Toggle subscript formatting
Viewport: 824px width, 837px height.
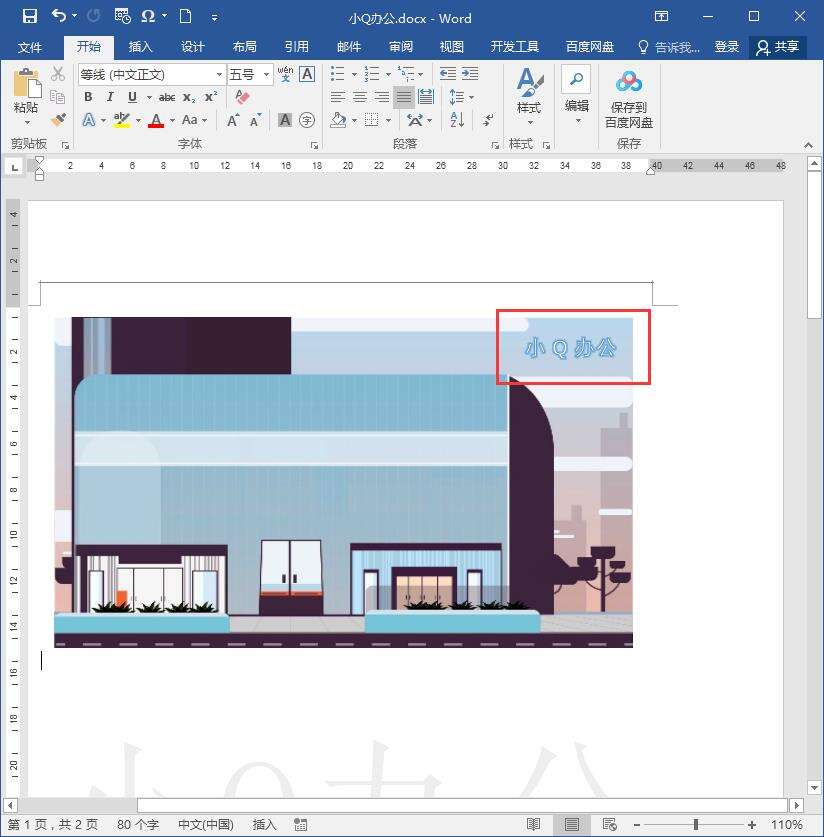(189, 97)
